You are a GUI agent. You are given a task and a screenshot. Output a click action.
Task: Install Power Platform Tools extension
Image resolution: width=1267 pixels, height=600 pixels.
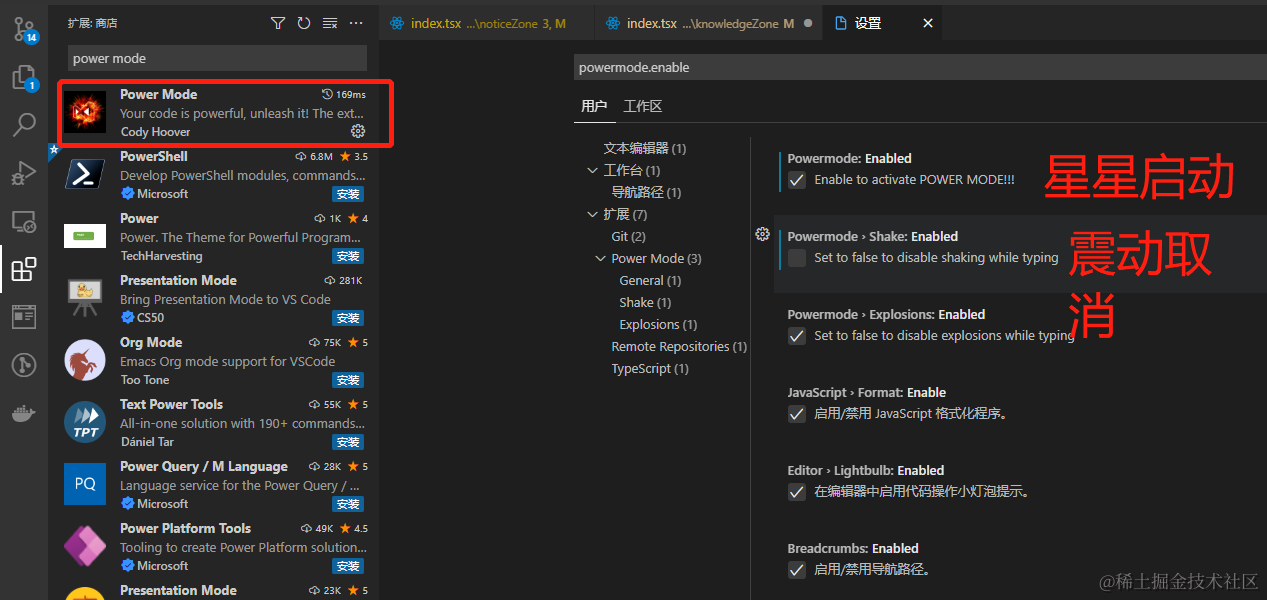348,566
